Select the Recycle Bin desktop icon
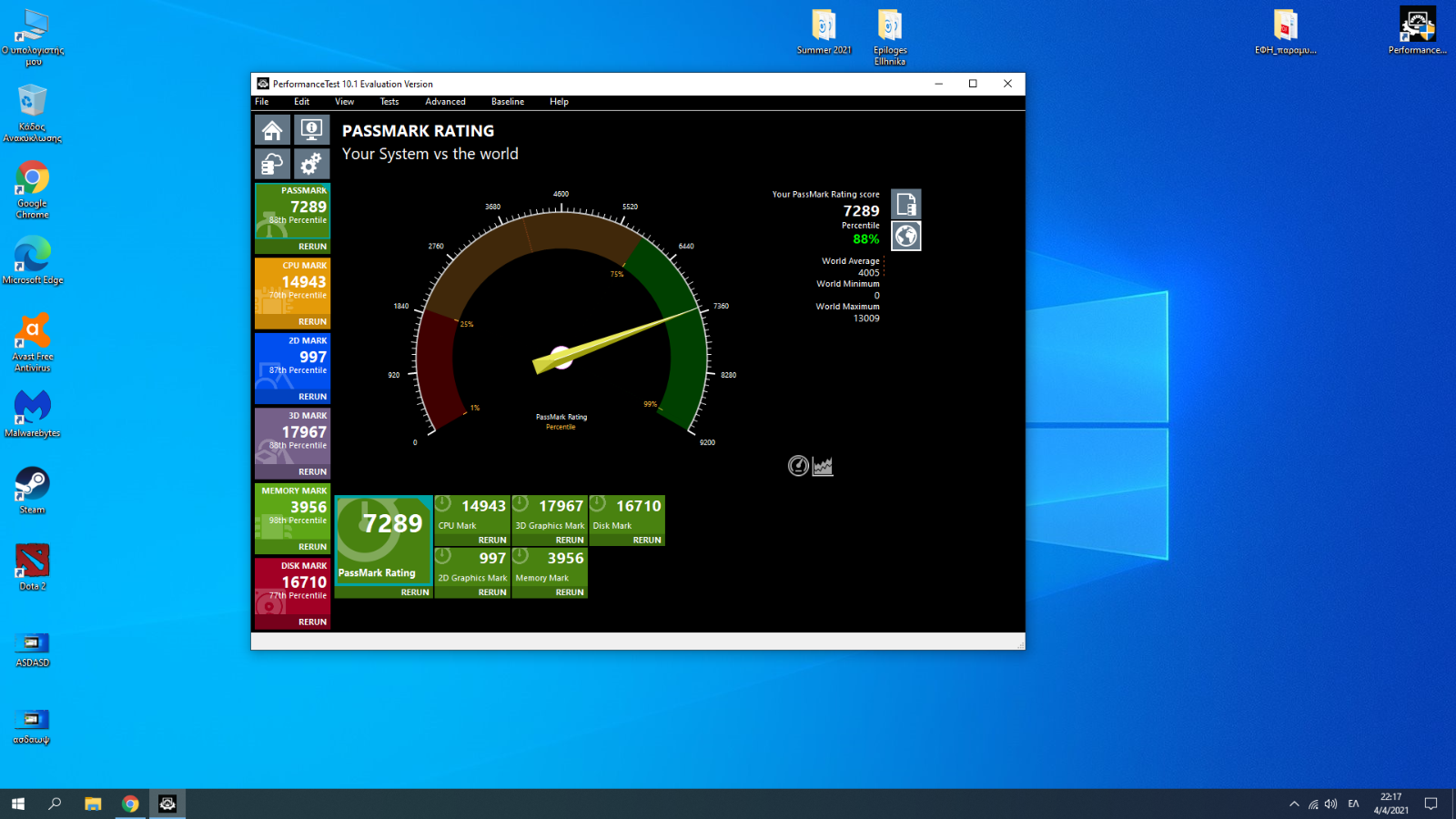 click(x=33, y=114)
